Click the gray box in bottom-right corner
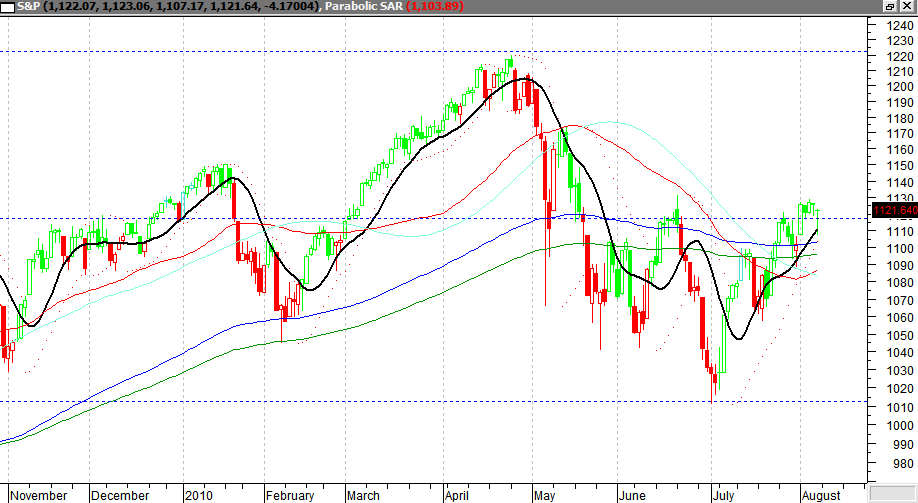 pyautogui.click(x=893, y=494)
